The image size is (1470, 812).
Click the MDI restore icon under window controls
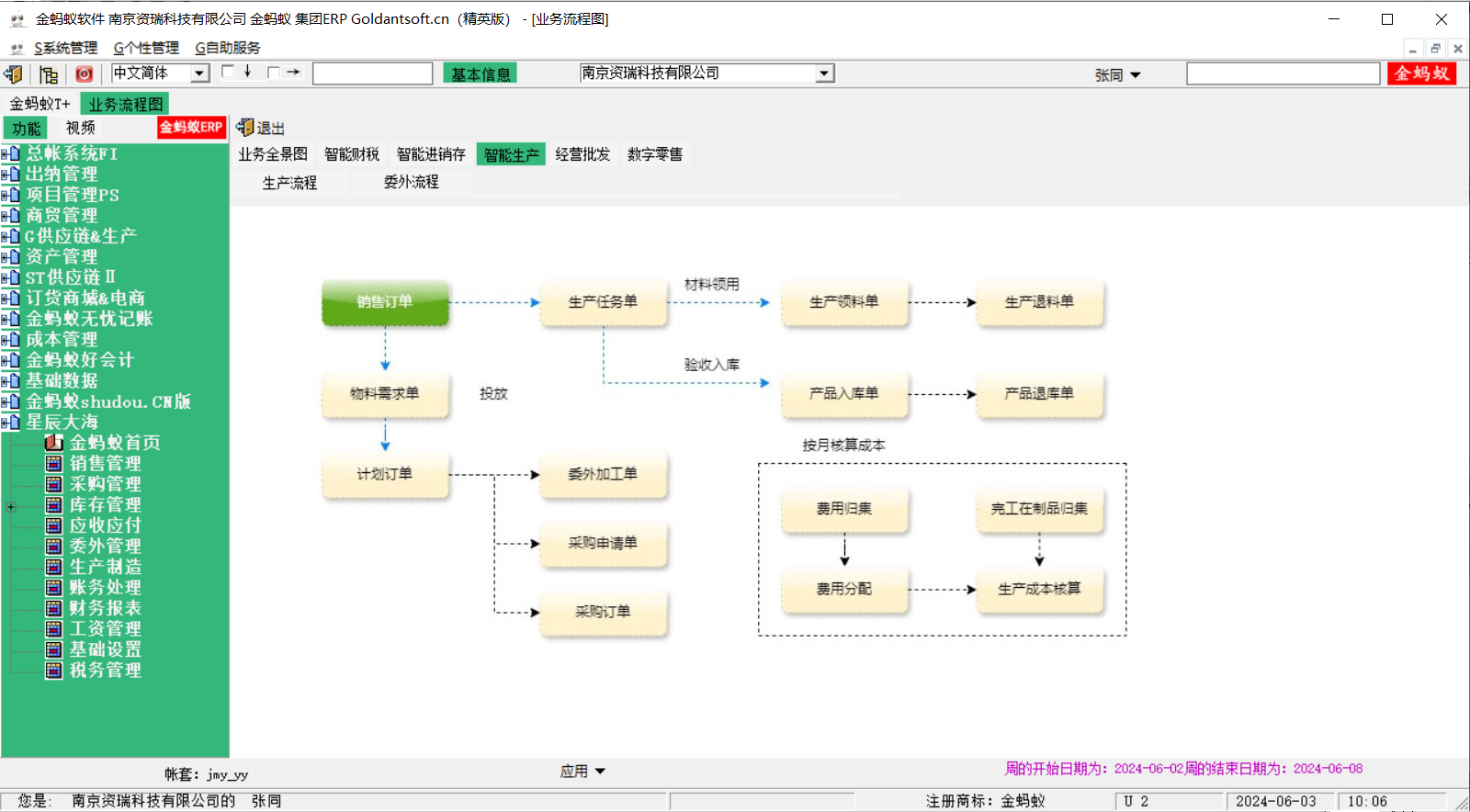1435,49
